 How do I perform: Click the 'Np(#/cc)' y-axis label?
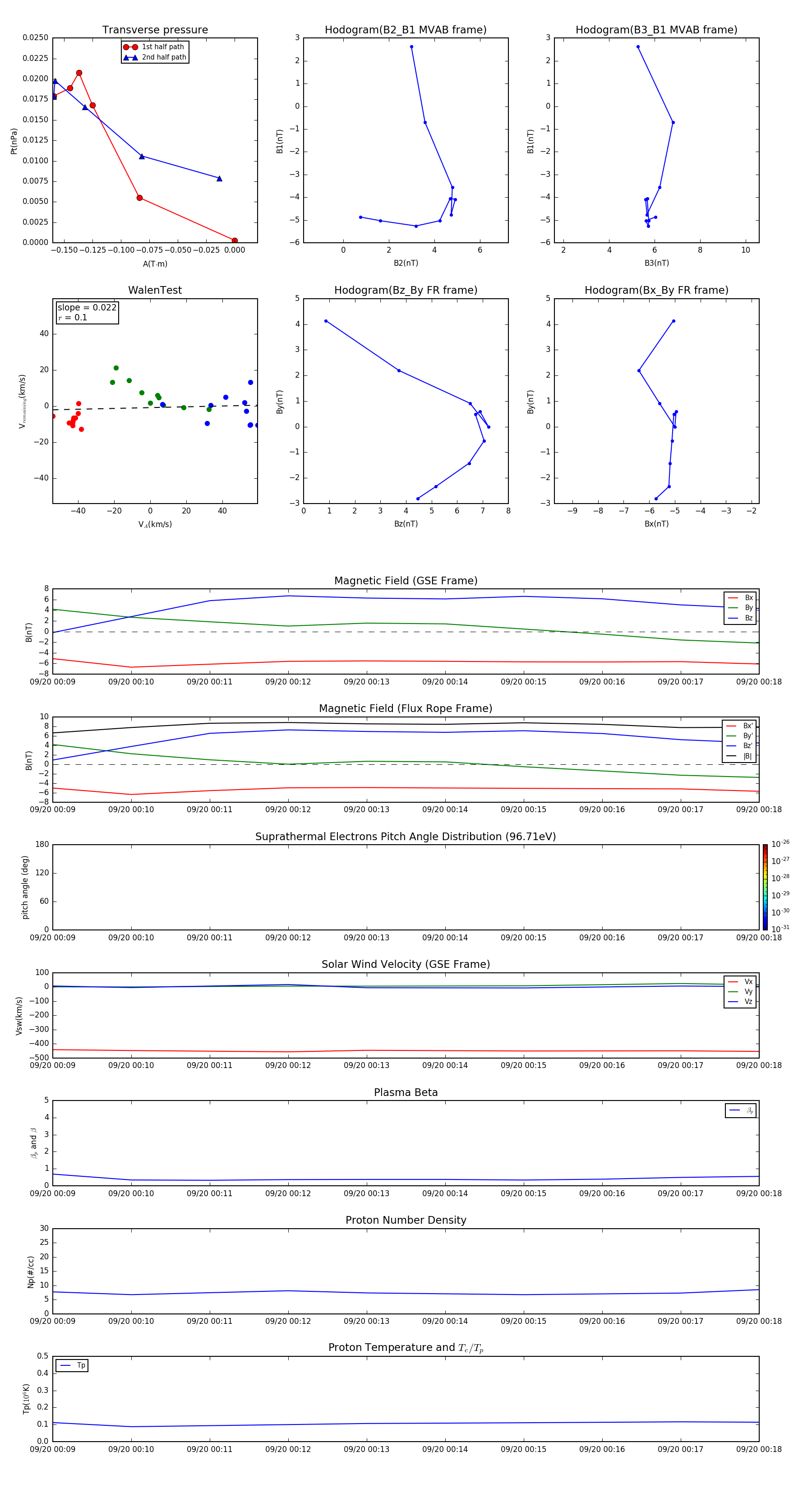tap(30, 1272)
